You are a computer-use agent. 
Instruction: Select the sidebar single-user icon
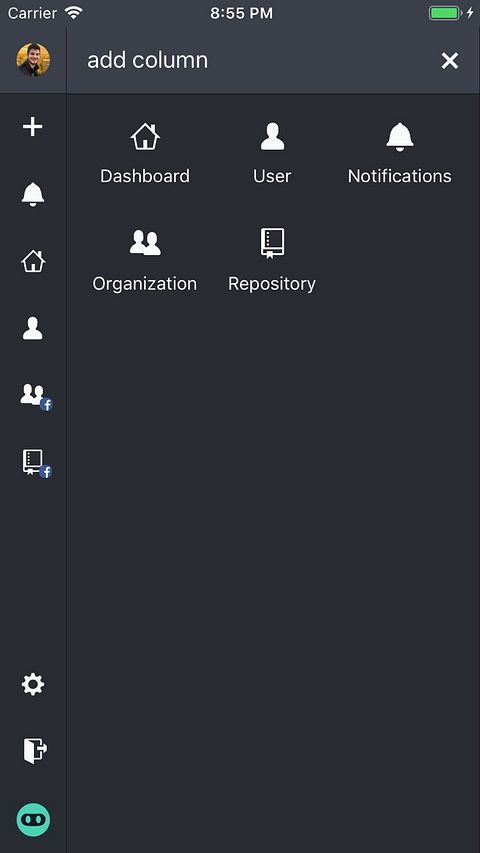pyautogui.click(x=33, y=329)
